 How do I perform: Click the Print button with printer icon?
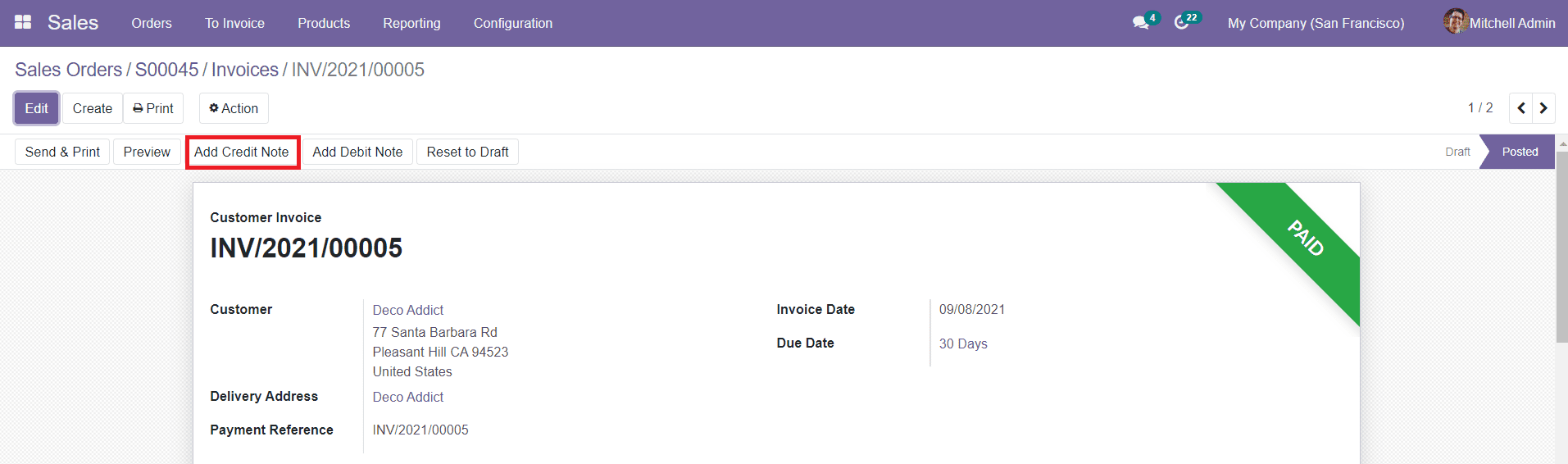pos(153,108)
